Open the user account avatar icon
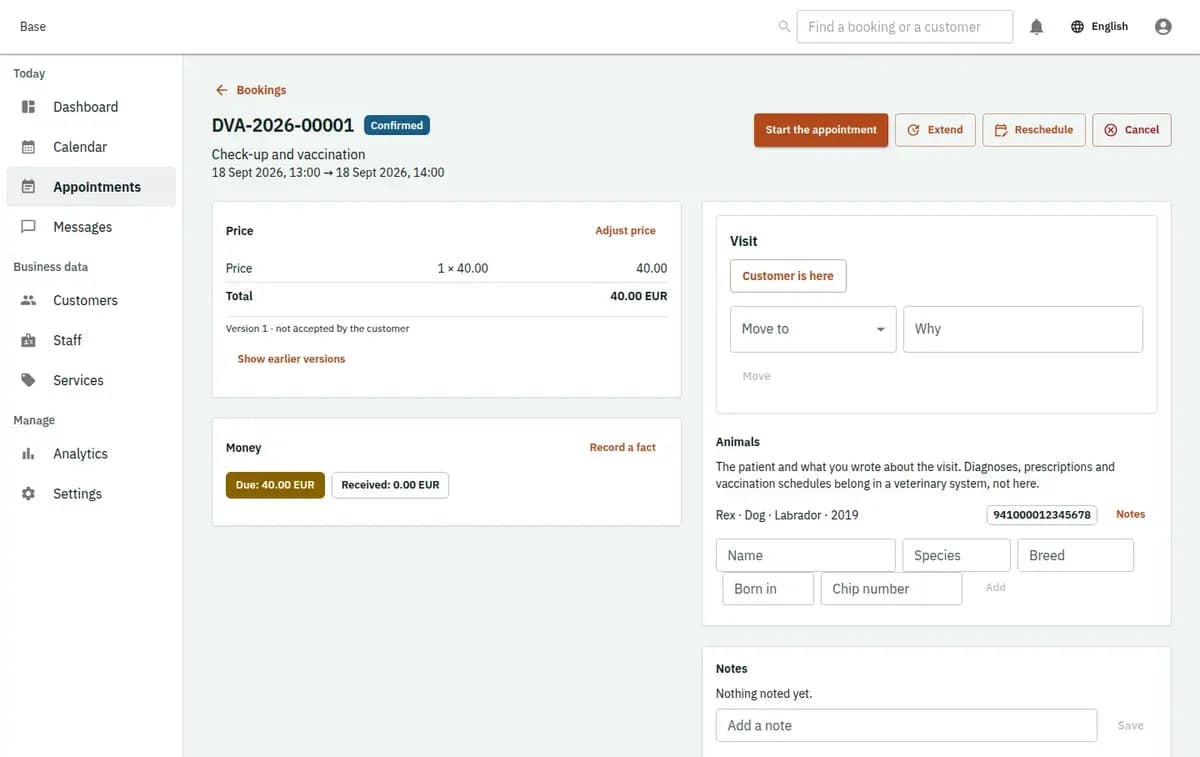 1163,27
